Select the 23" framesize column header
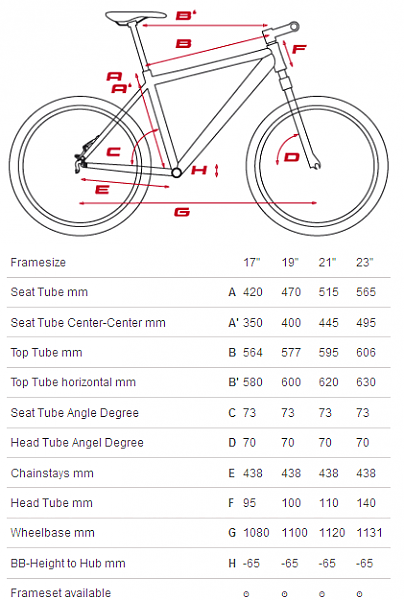The image size is (404, 600). pos(365,262)
